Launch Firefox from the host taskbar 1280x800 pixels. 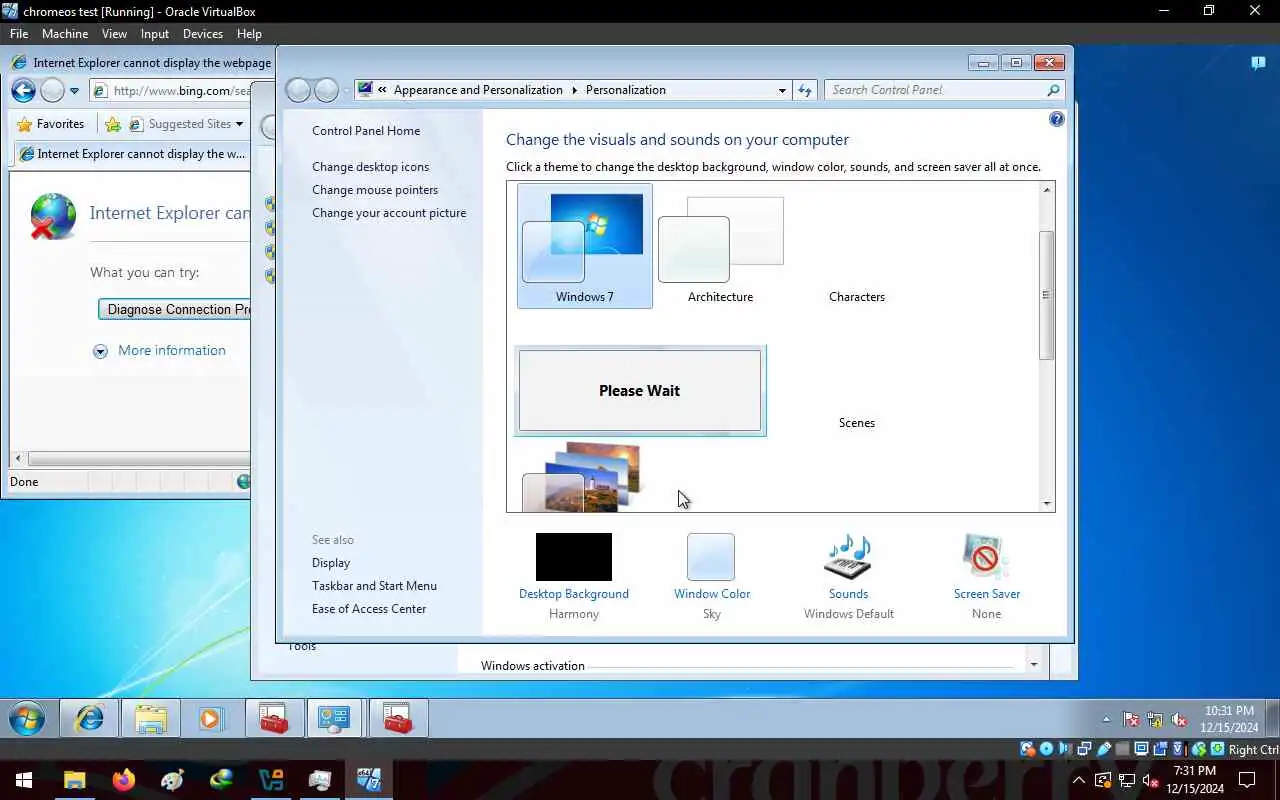point(124,780)
